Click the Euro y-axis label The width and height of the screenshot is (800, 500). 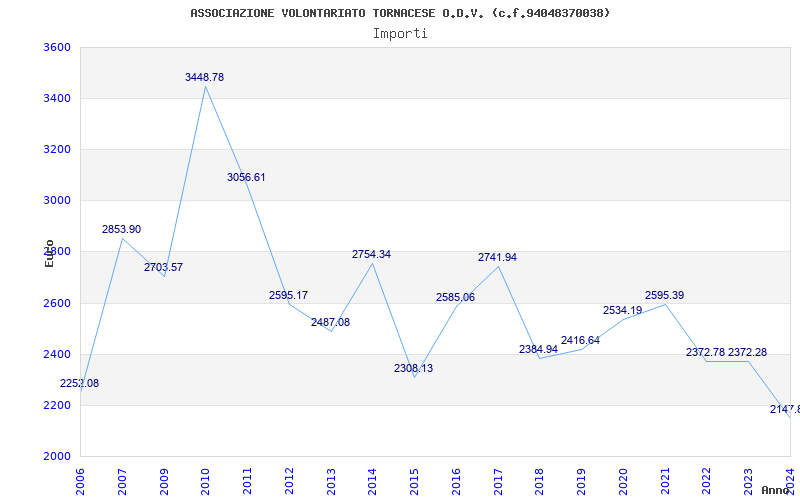tap(49, 253)
